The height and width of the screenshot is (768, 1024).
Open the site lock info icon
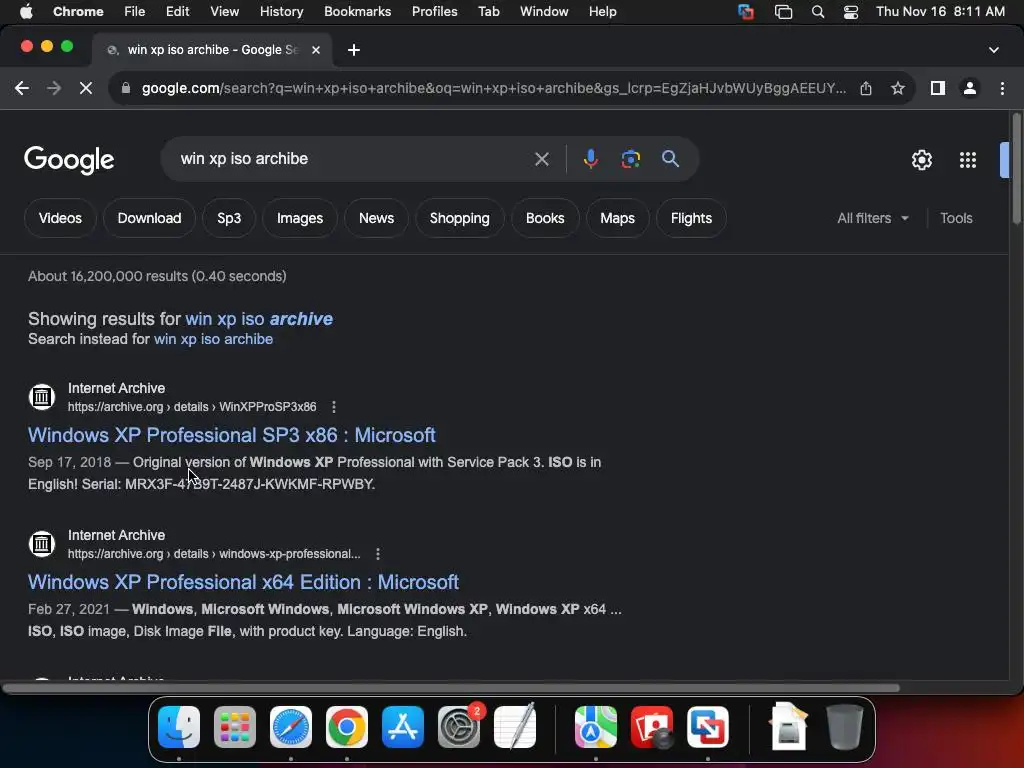point(126,88)
